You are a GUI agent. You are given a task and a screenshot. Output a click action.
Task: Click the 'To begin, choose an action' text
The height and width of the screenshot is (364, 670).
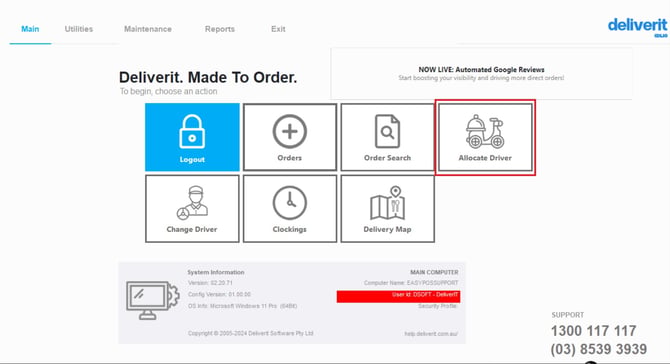coord(168,91)
